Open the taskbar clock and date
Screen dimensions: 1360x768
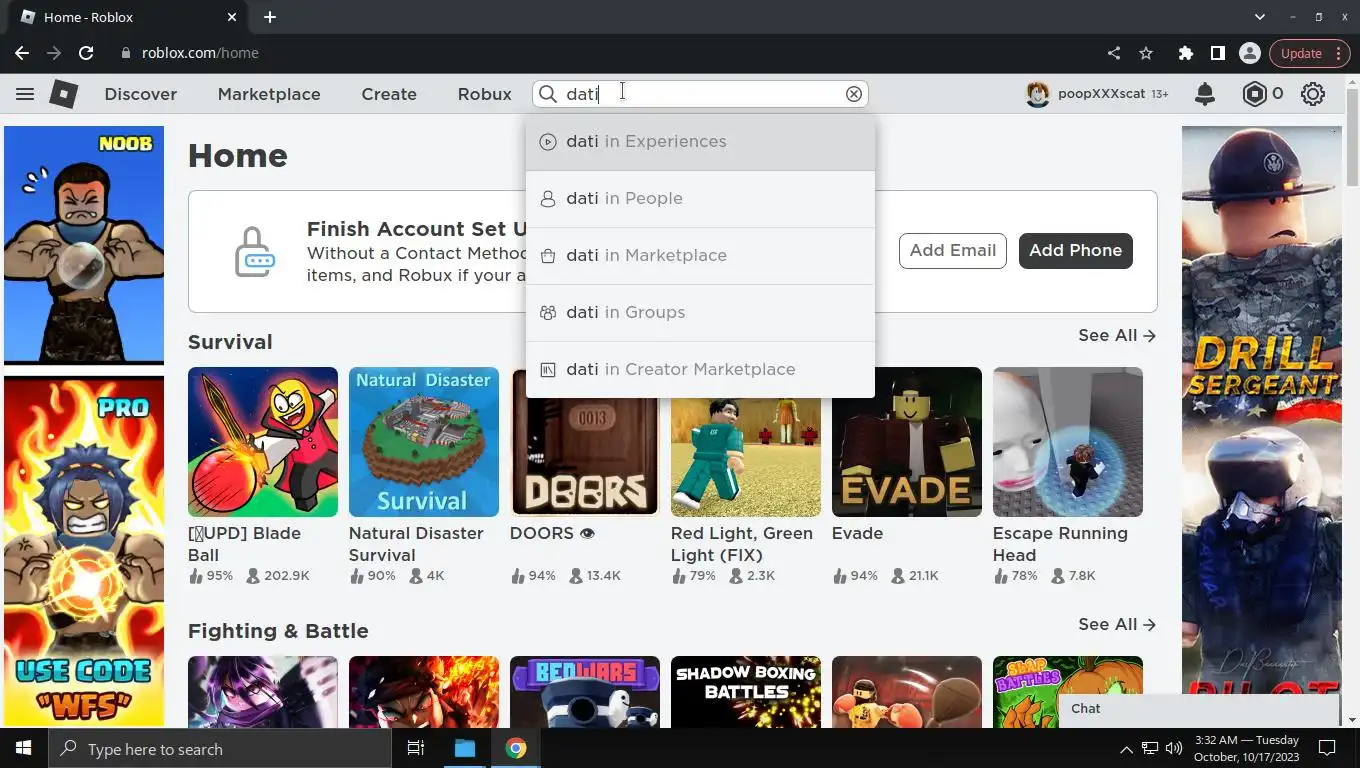(1246, 748)
